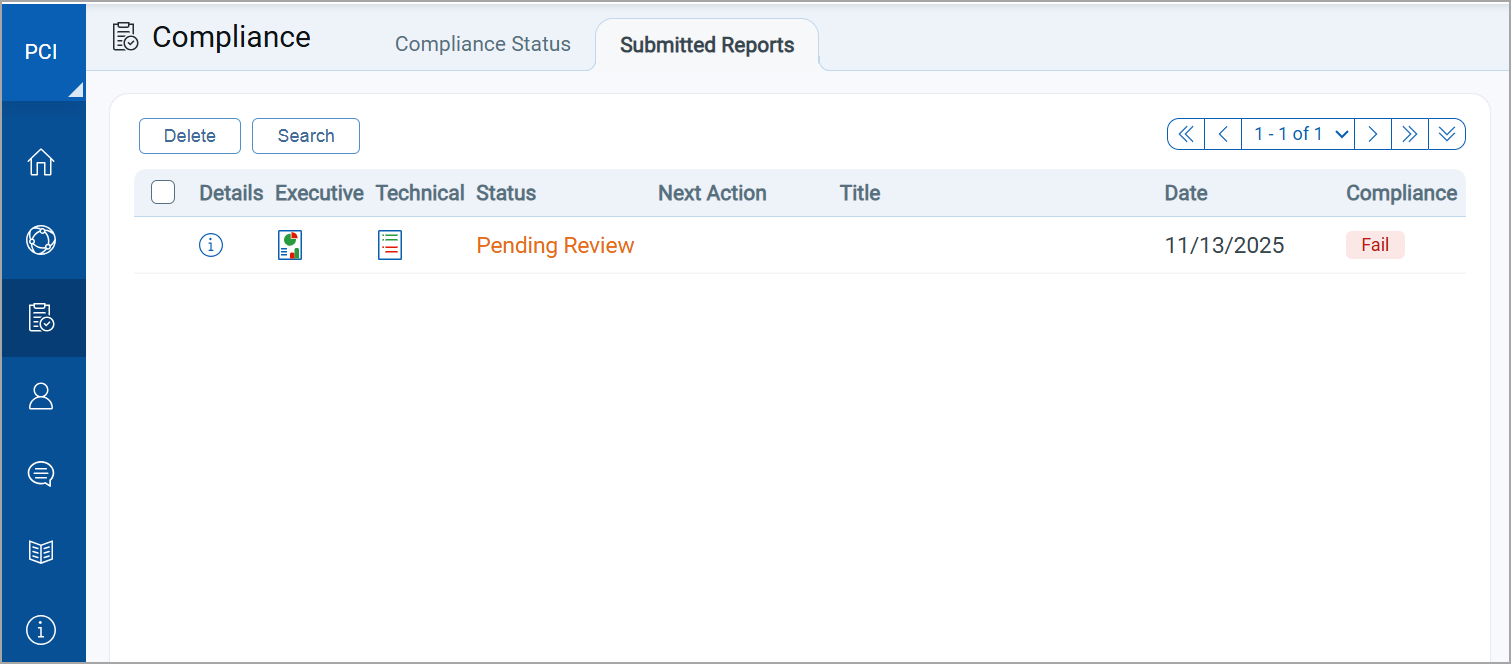Switch to the Compliance Status tab
Image resolution: width=1511 pixels, height=664 pixels.
483,44
